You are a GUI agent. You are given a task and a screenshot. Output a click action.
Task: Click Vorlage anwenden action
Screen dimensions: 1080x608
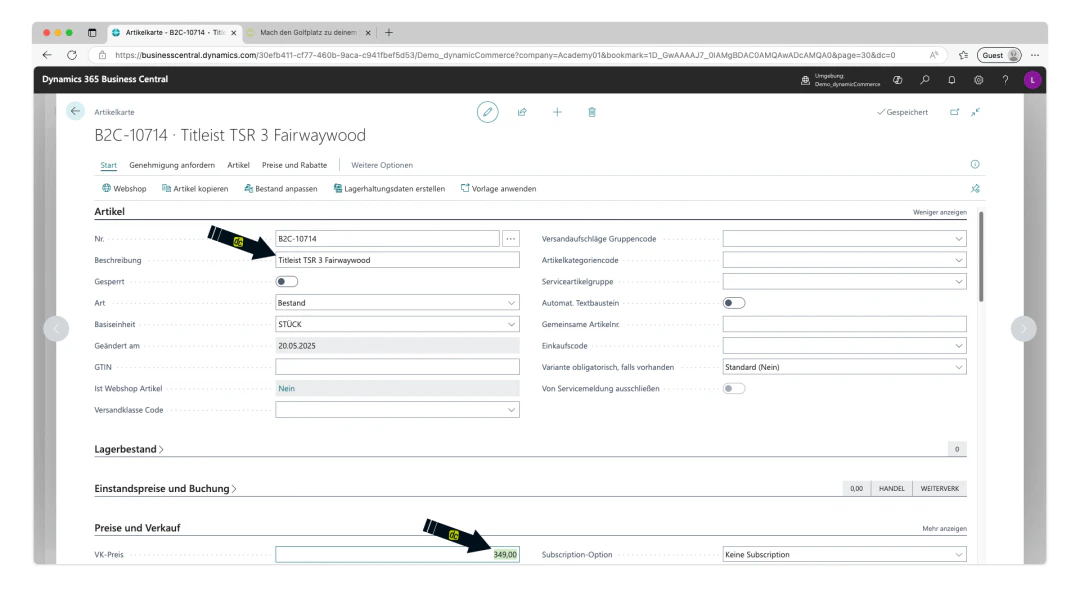(x=499, y=189)
